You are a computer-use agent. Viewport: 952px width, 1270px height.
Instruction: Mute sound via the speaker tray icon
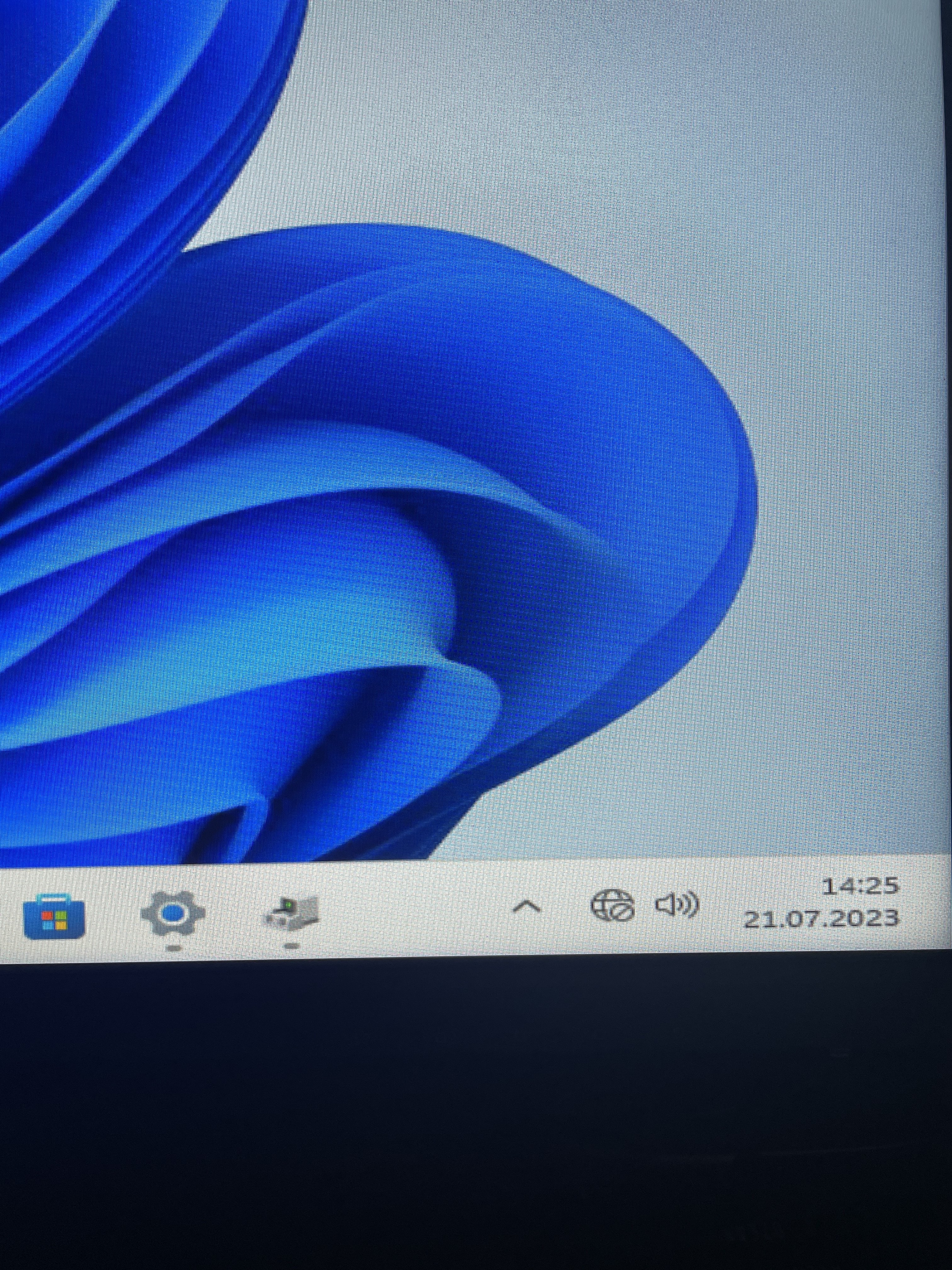[677, 906]
